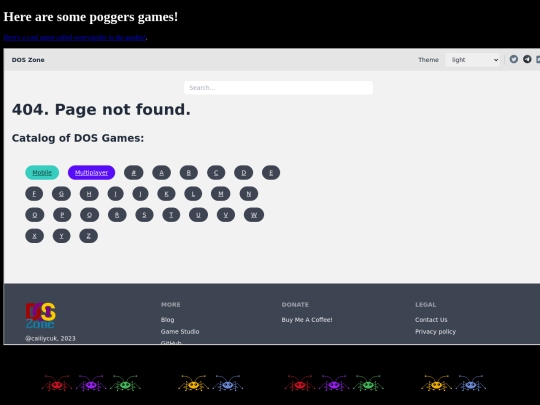
Task: Filter catalog by letter O
Action: (x=35, y=215)
